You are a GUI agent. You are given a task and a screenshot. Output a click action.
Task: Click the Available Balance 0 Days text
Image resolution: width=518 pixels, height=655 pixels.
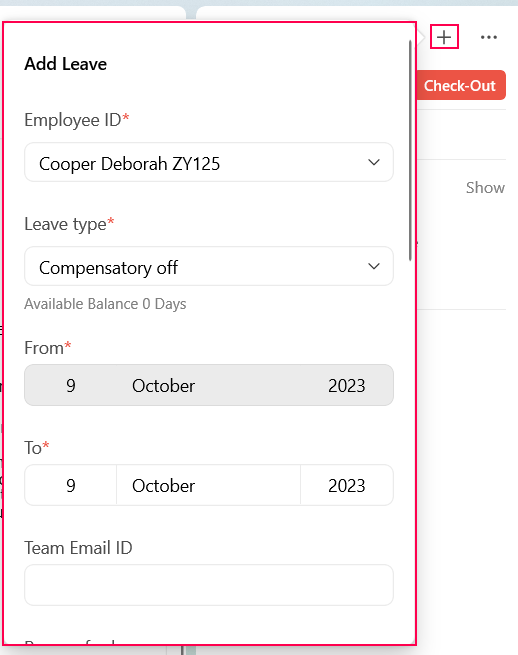pos(105,304)
